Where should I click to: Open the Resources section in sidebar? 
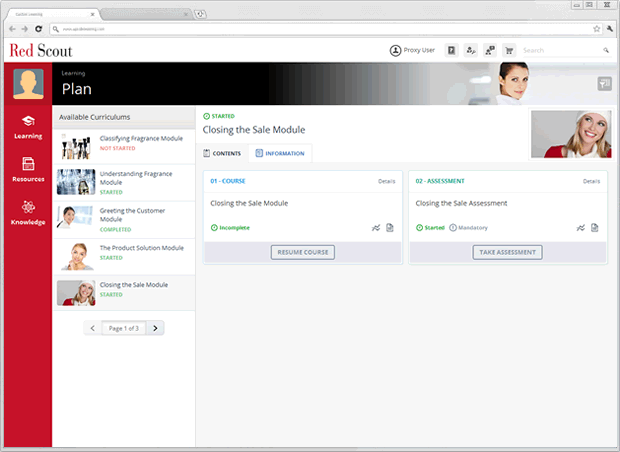pyautogui.click(x=28, y=170)
